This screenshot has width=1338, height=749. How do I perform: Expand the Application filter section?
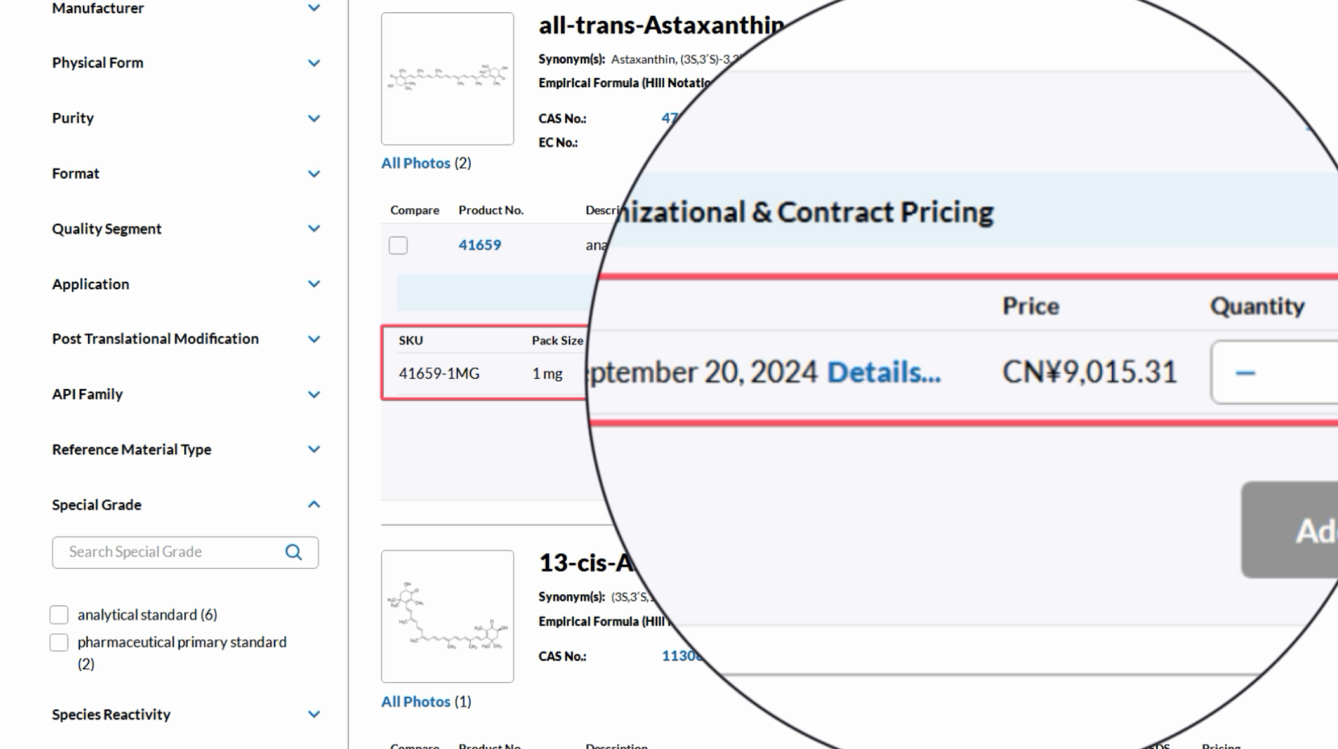[314, 284]
